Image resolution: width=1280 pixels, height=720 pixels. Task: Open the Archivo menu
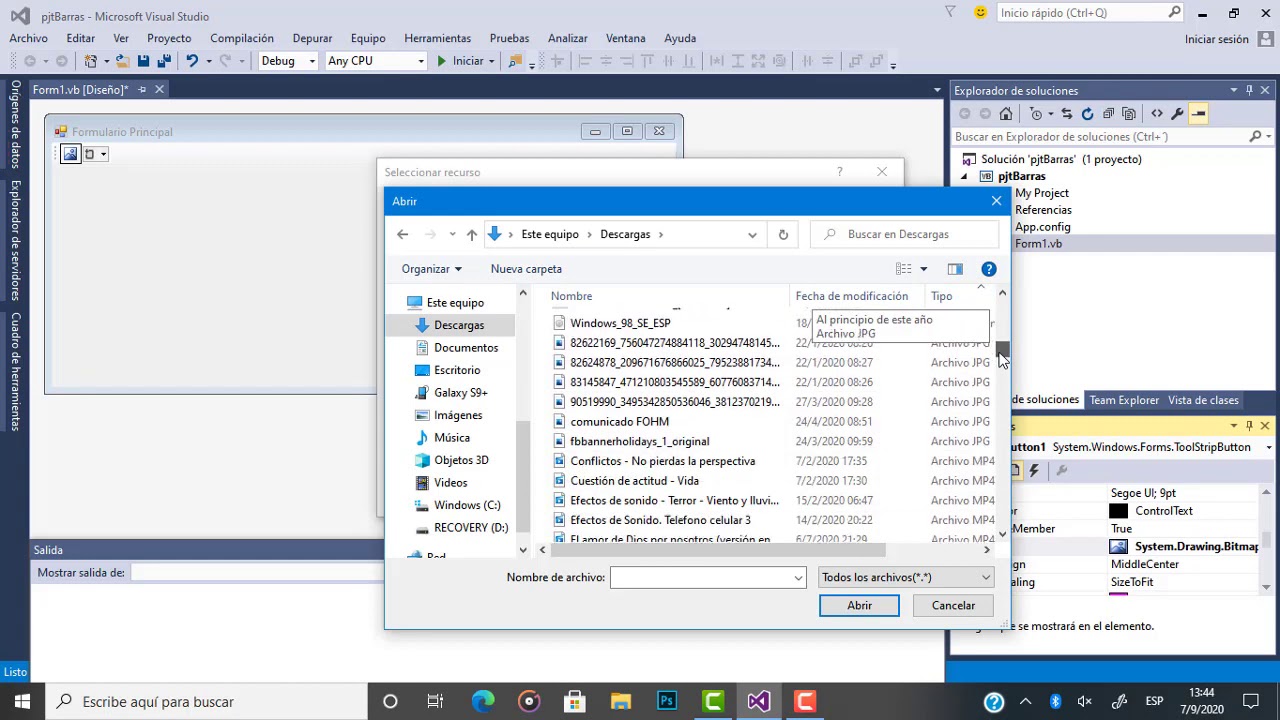pos(29,38)
